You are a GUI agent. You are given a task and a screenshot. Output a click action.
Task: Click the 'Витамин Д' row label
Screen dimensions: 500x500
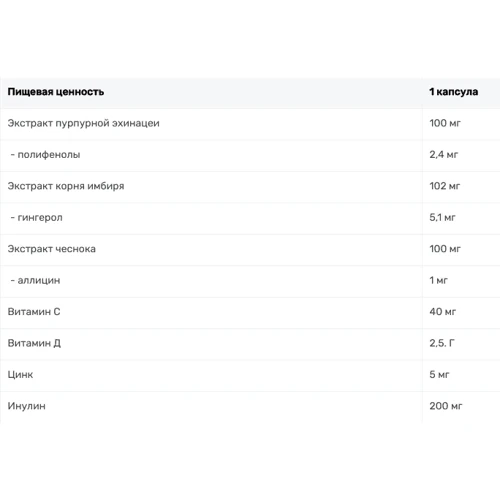[x=34, y=343]
